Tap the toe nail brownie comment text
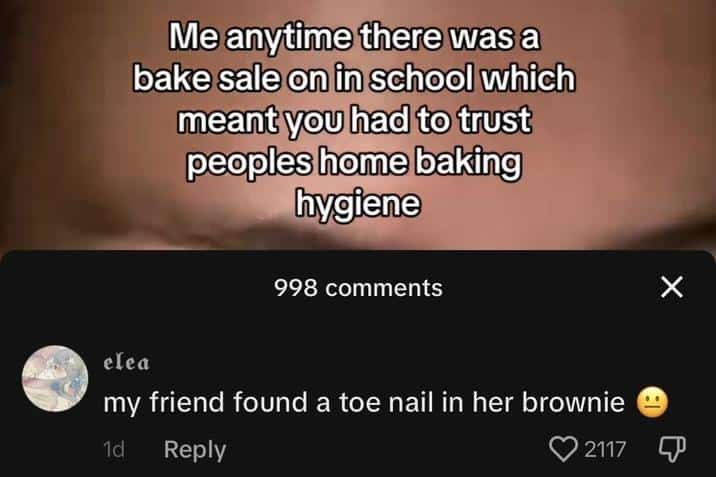Viewport: 716px width, 477px height. 364,403
